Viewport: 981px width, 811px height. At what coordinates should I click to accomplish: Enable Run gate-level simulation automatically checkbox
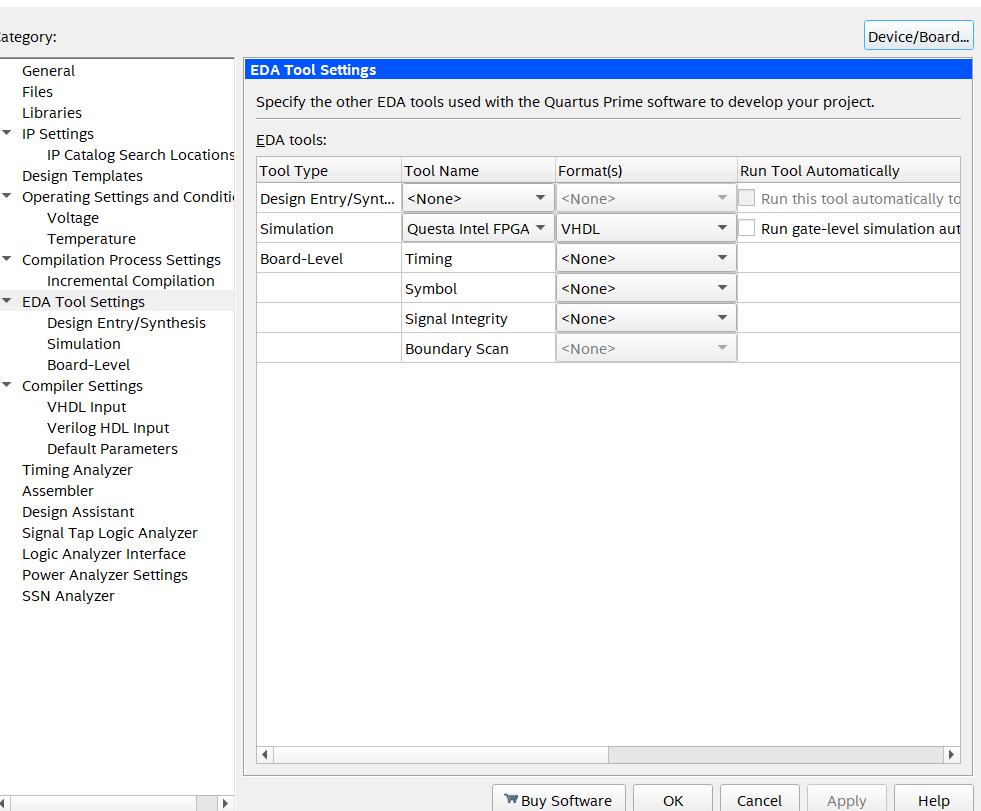click(747, 228)
